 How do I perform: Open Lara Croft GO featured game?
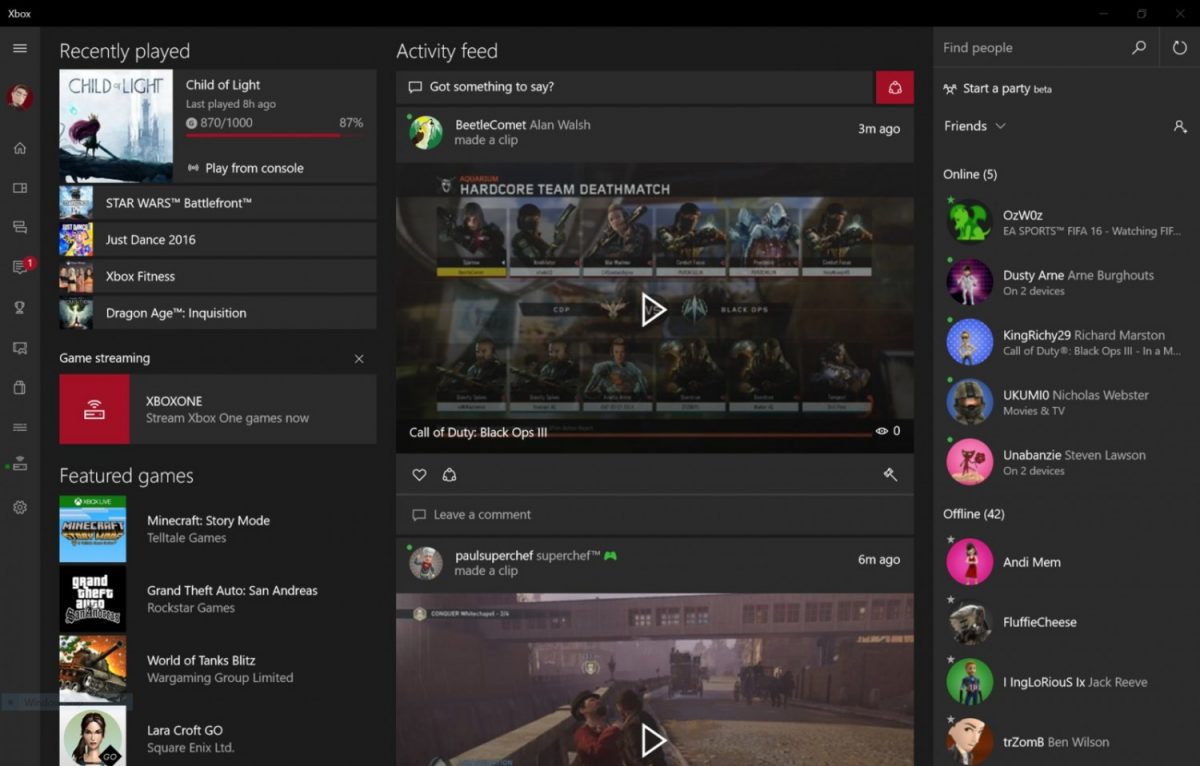coord(218,736)
